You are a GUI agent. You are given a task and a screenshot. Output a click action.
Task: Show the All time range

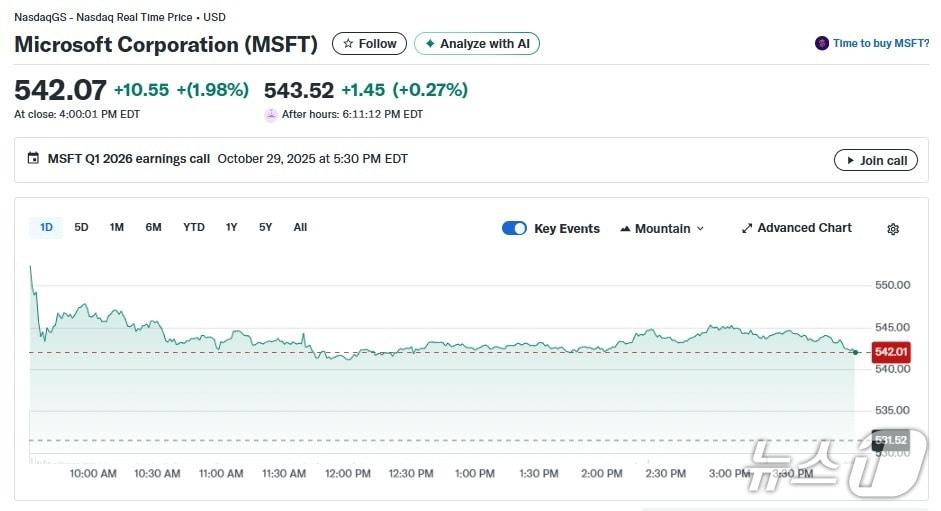tap(300, 228)
